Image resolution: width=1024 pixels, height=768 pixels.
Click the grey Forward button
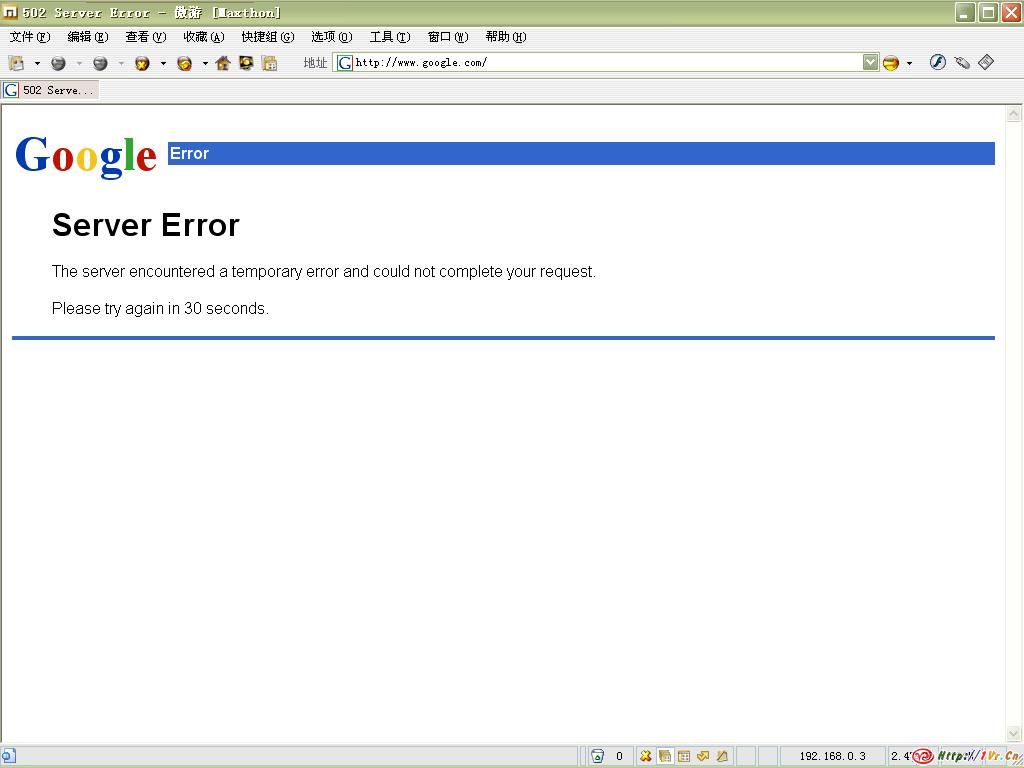(100, 63)
